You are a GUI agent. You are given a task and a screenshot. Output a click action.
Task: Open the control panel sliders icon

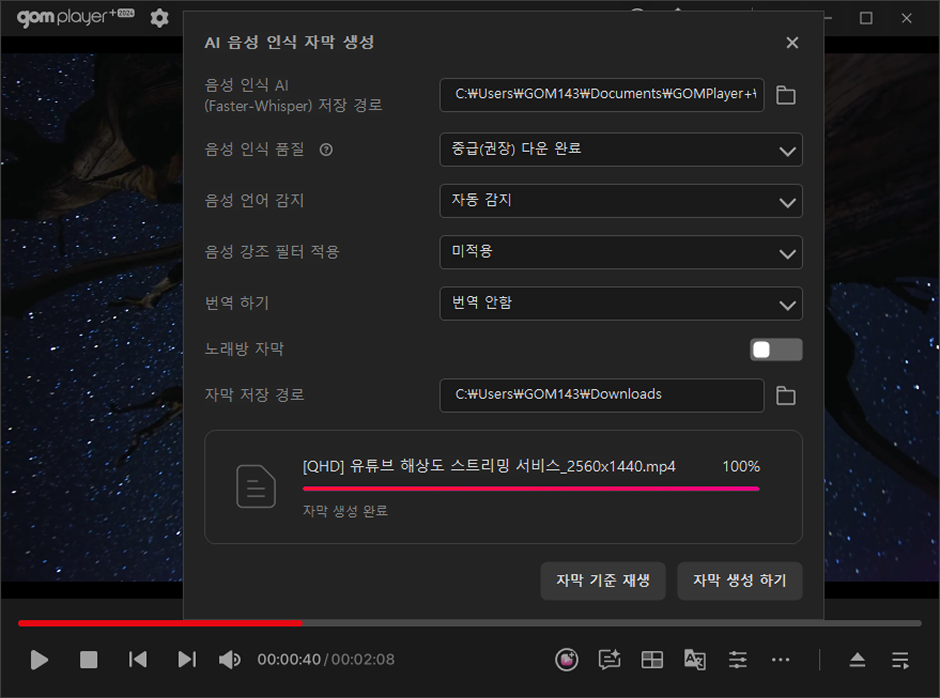pyautogui.click(x=738, y=659)
